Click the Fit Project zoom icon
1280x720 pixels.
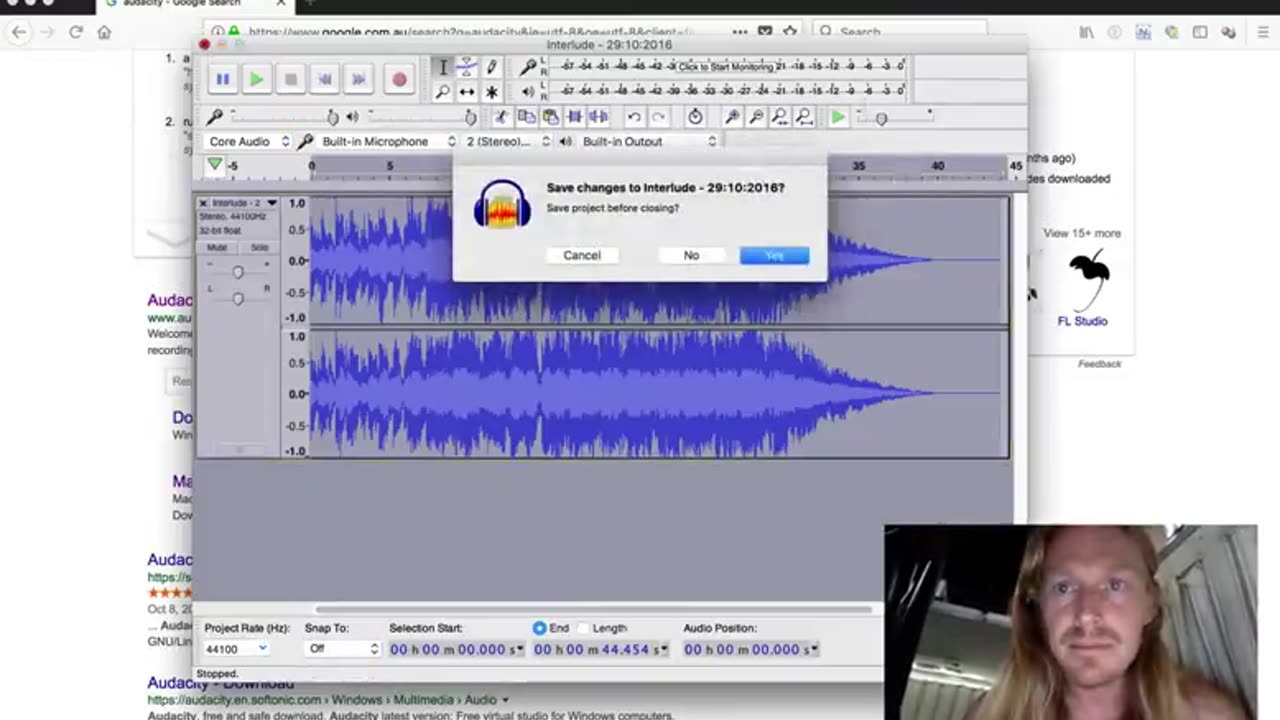pyautogui.click(x=804, y=117)
